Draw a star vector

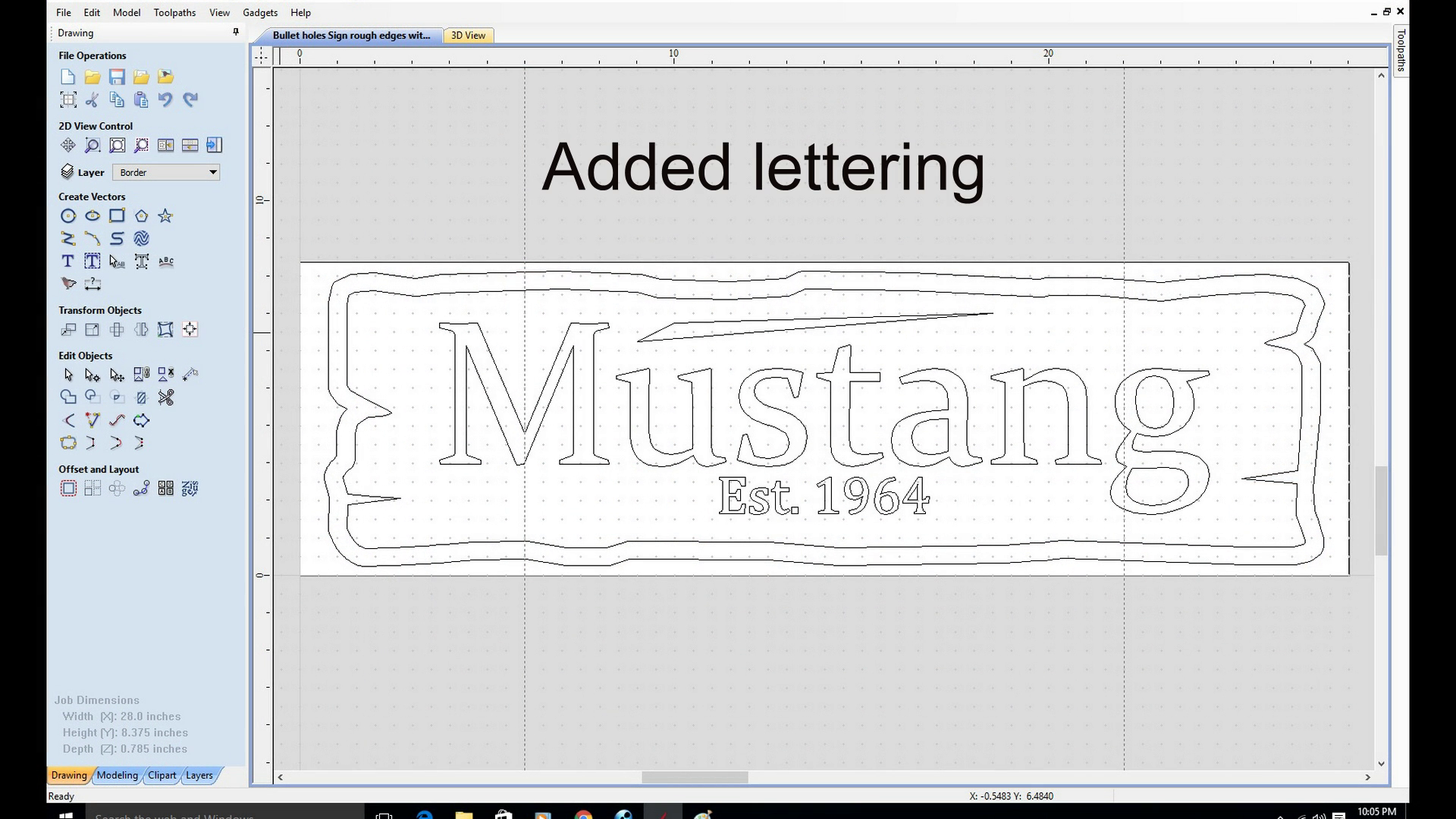click(165, 216)
